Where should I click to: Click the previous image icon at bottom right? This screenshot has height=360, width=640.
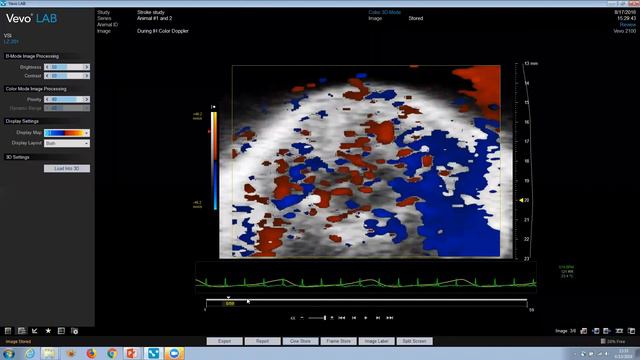(x=596, y=331)
